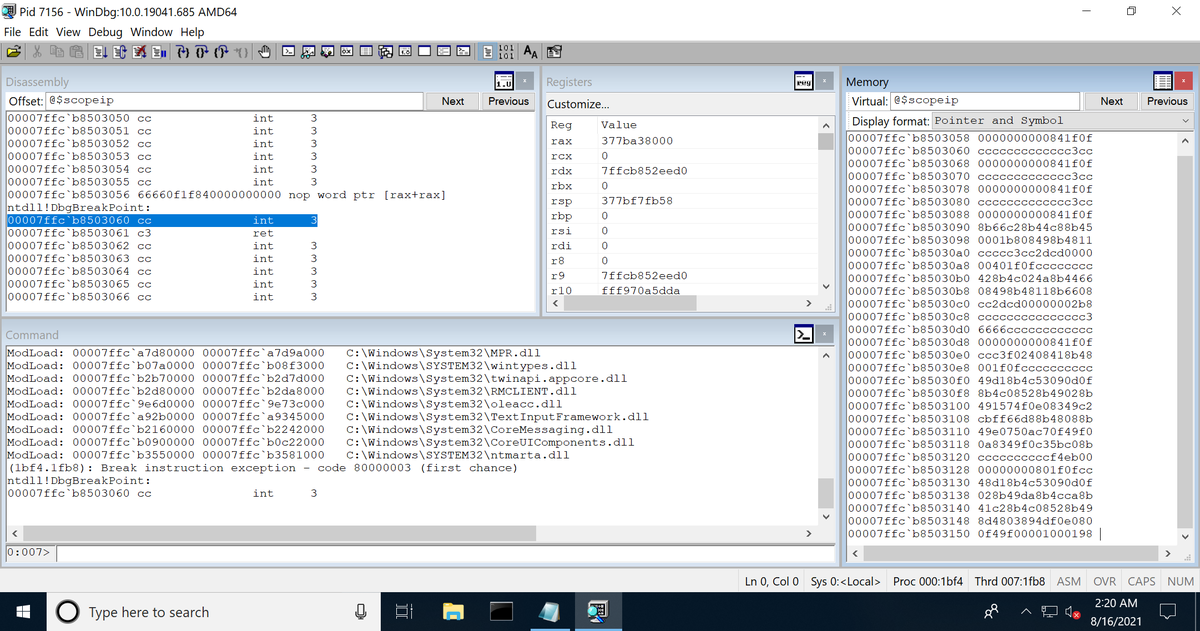Open the Display format dropdown
This screenshot has height=631, width=1200.
click(x=1062, y=120)
